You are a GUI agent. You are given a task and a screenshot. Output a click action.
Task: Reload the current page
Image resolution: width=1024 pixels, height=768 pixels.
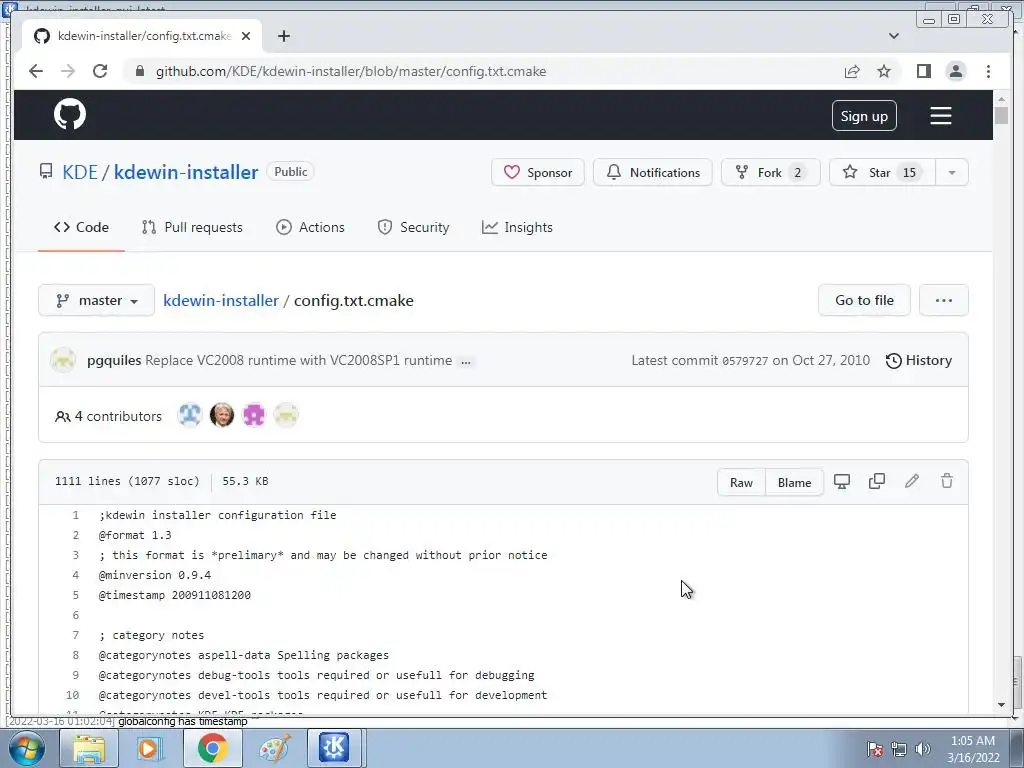tap(100, 71)
